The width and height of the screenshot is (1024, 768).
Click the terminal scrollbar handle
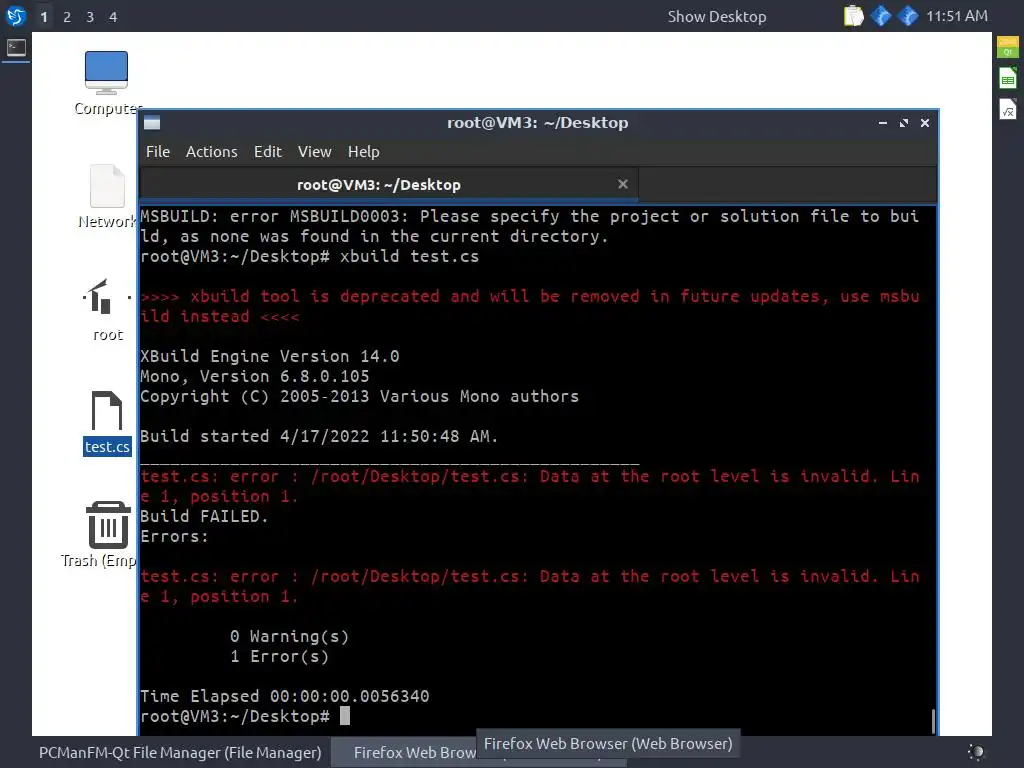[x=933, y=721]
